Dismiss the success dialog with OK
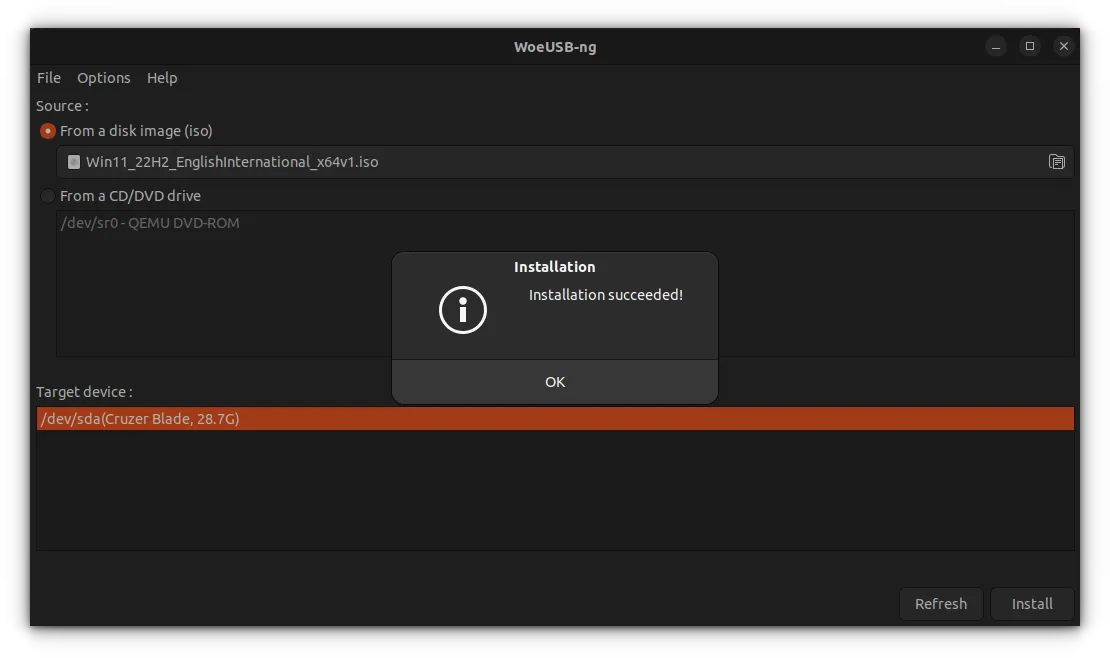1110x658 pixels. (x=554, y=381)
